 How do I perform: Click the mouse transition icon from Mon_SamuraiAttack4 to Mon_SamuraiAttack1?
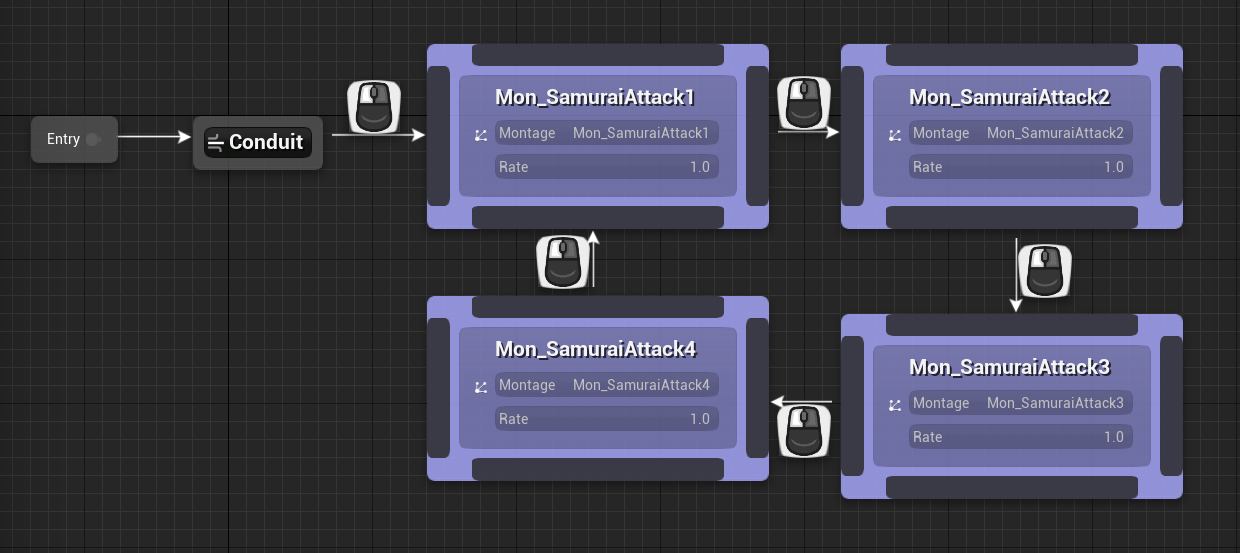tap(563, 262)
